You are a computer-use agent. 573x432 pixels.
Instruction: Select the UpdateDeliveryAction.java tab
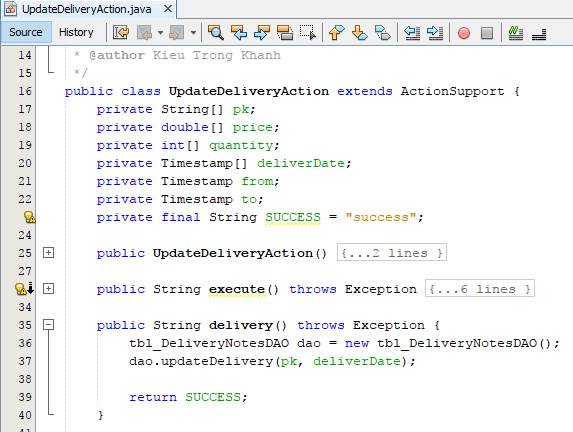click(88, 9)
